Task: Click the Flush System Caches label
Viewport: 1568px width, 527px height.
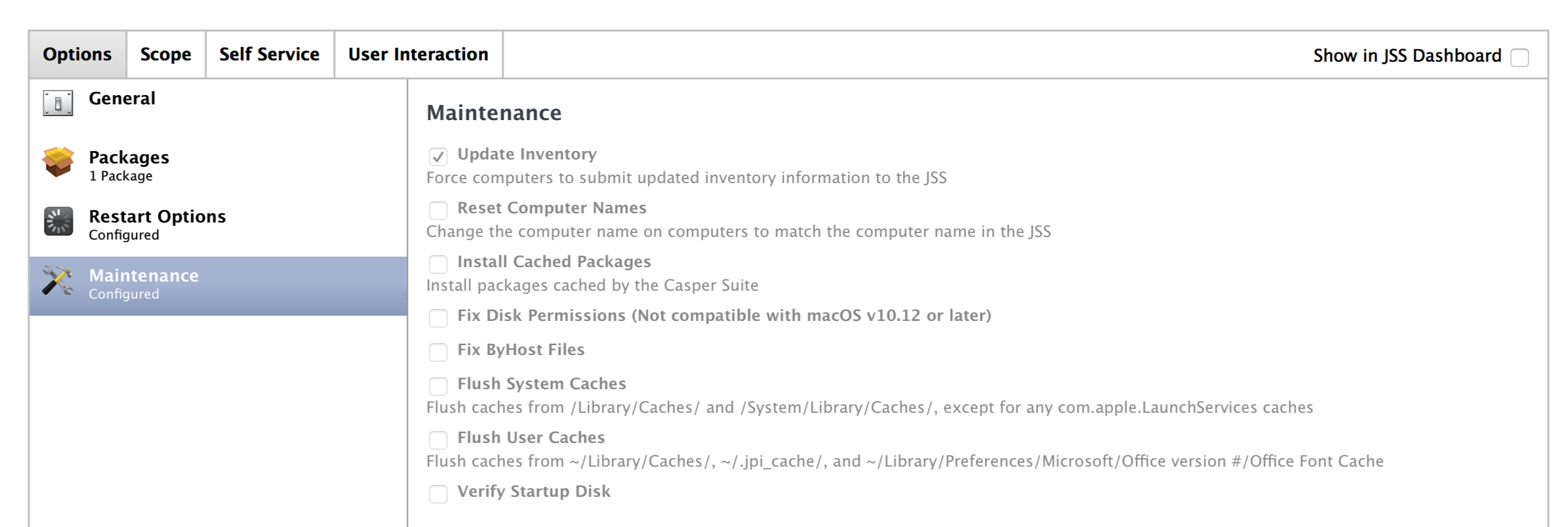Action: click(x=542, y=384)
